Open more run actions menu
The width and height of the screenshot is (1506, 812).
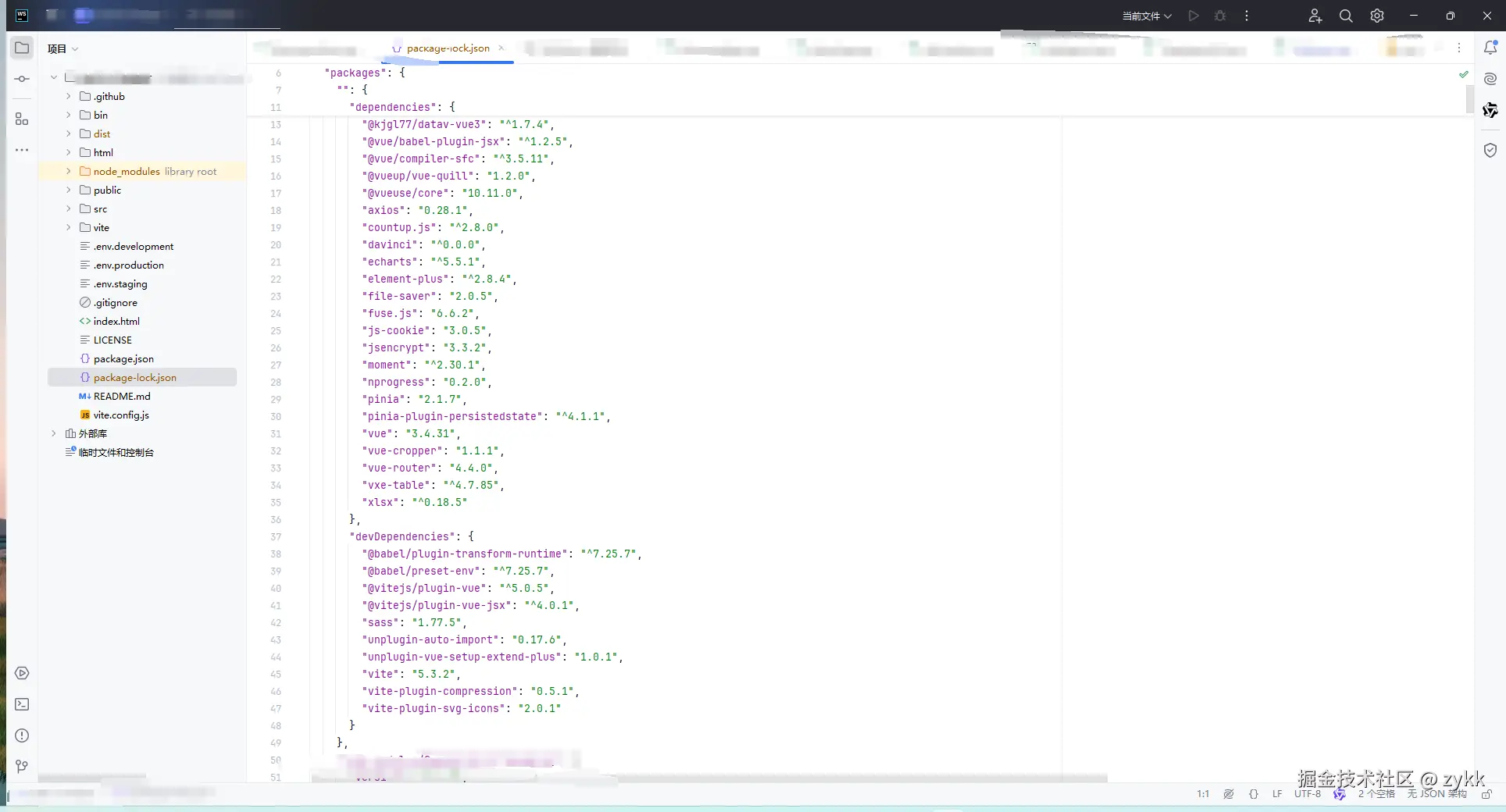click(1247, 16)
